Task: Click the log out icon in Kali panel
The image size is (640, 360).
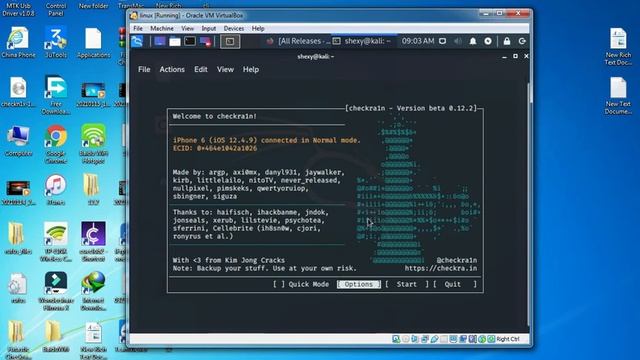Action: (522, 41)
